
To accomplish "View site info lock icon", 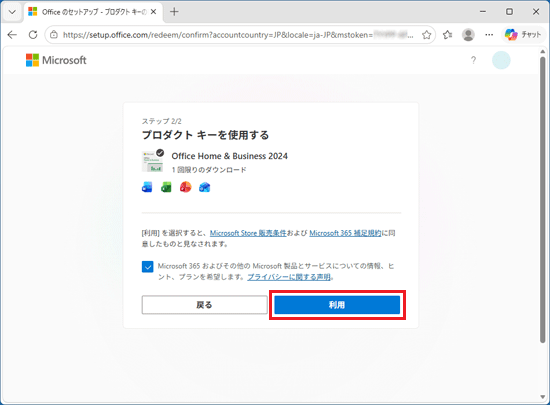I will 54,35.
